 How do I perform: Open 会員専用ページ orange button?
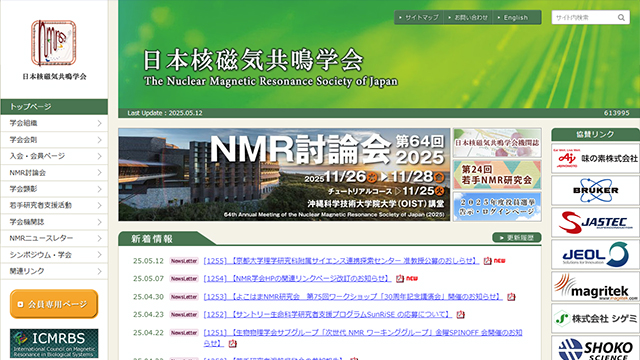54,304
